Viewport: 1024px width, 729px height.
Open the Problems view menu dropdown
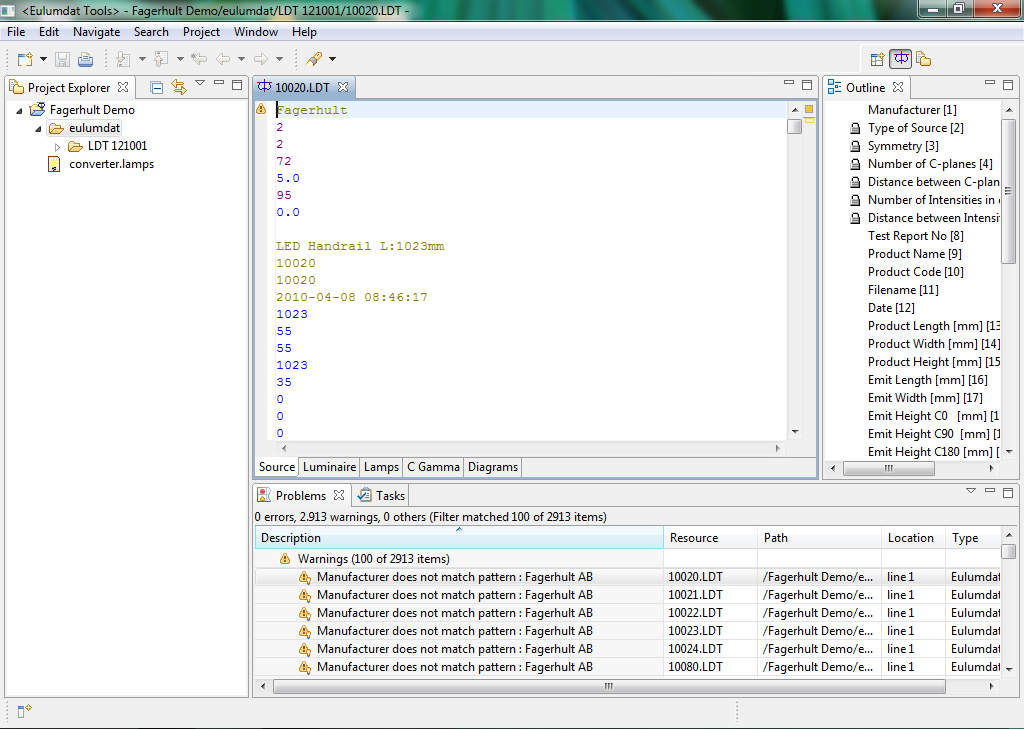click(x=970, y=492)
